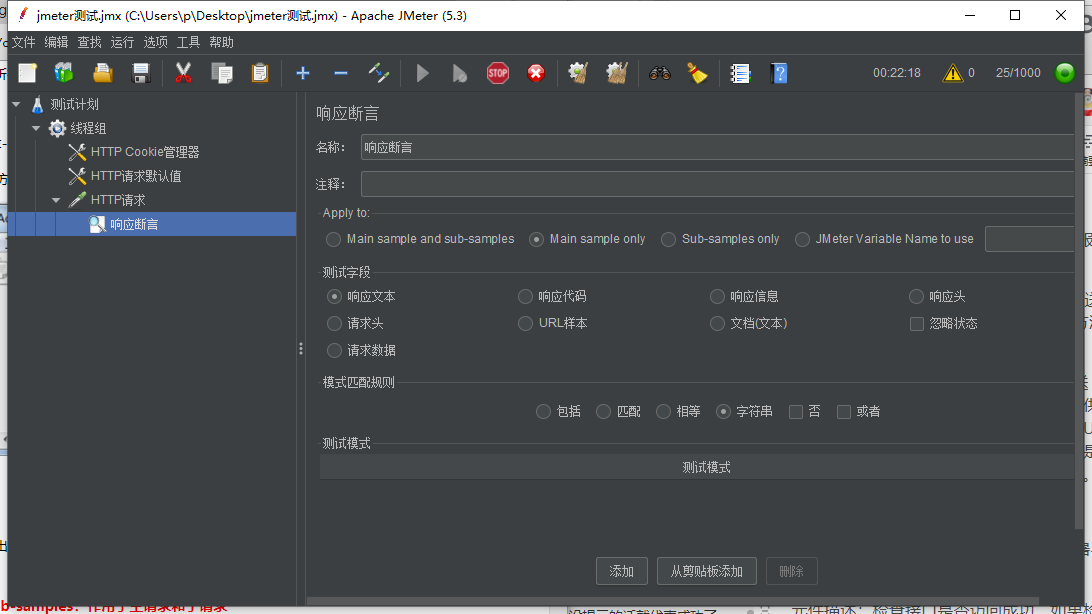Screen dimensions: 1092x614
Task: Click the 删除 button
Action: coord(791,572)
